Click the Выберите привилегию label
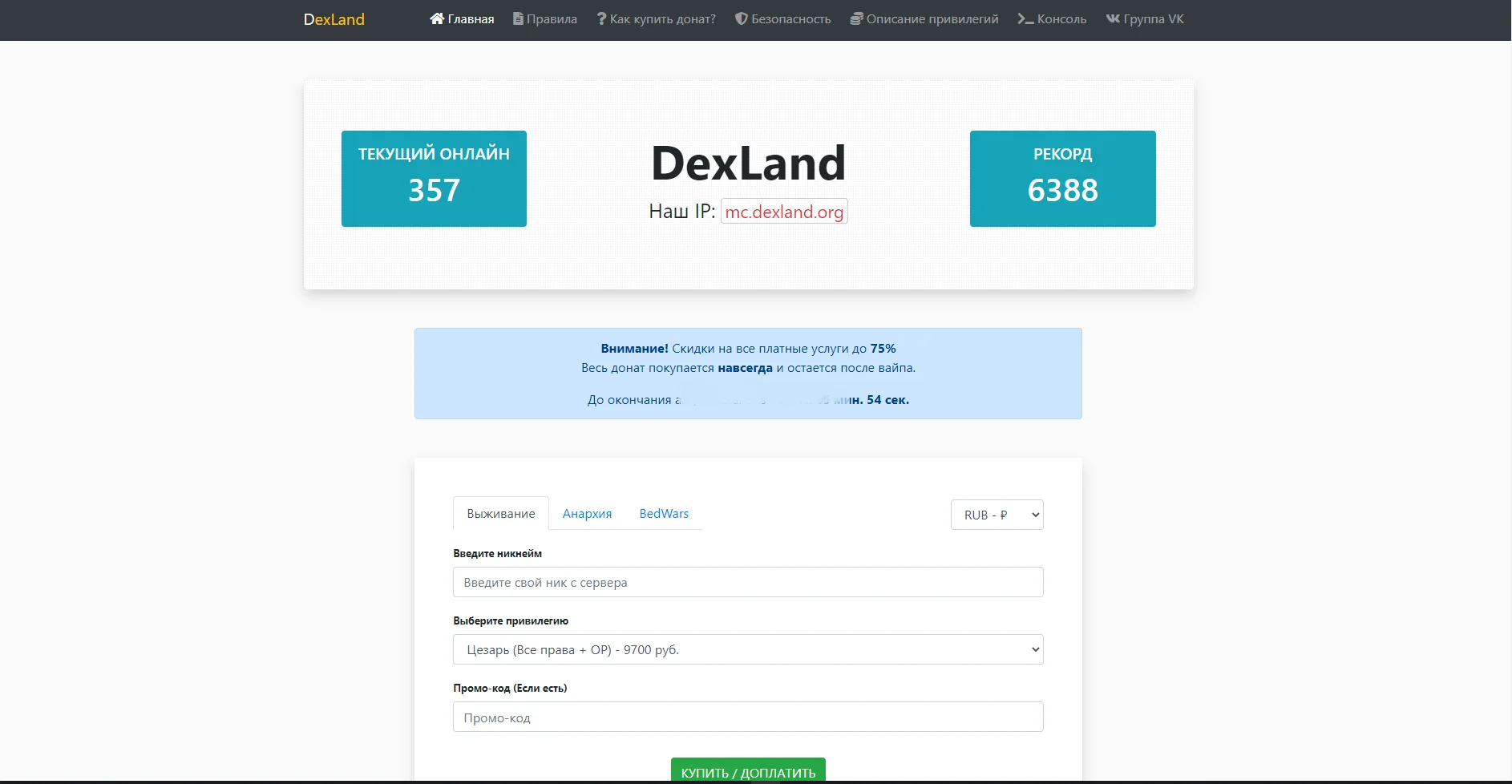1512x784 pixels. click(x=511, y=620)
